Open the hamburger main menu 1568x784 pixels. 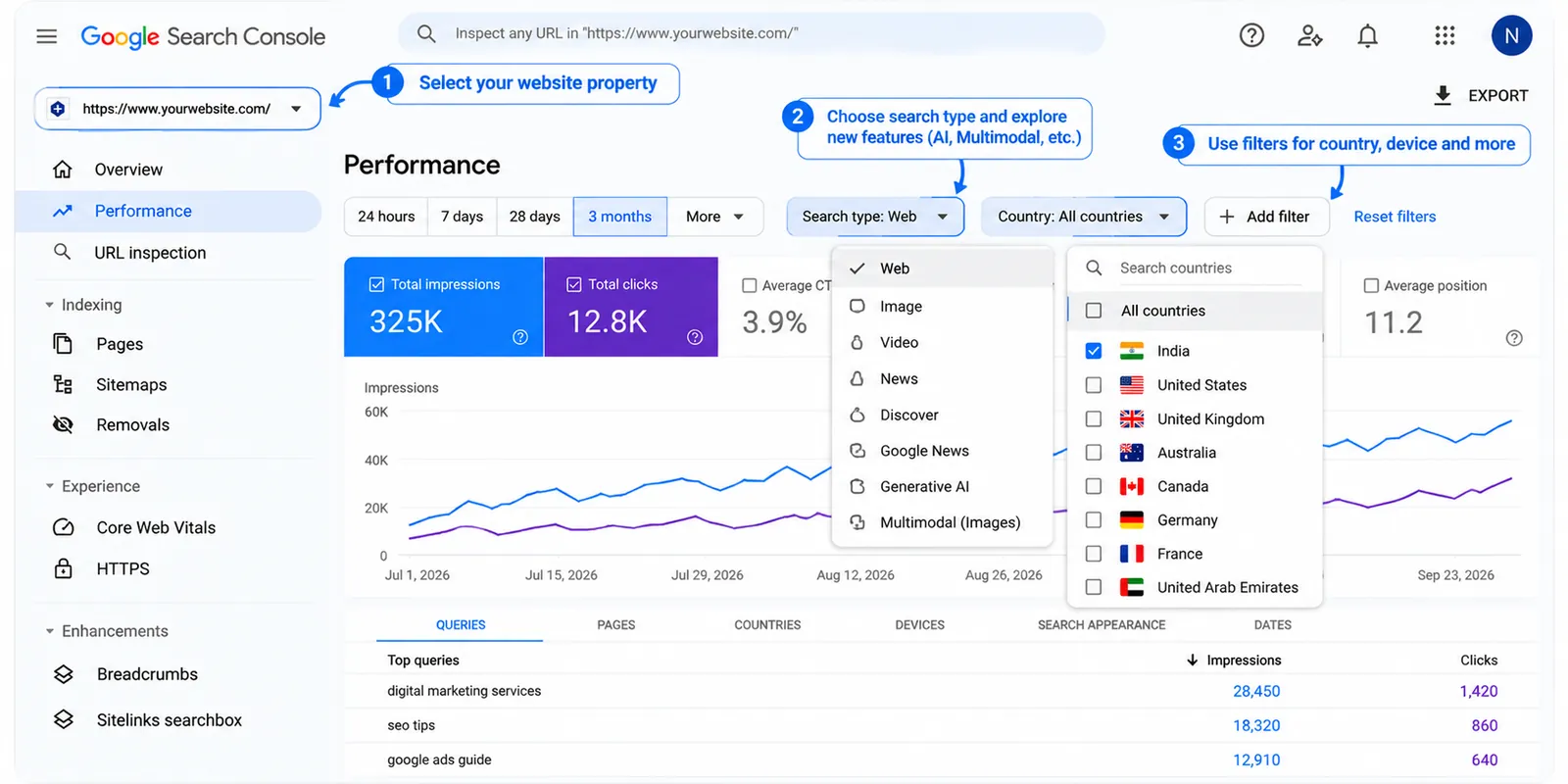click(x=46, y=36)
